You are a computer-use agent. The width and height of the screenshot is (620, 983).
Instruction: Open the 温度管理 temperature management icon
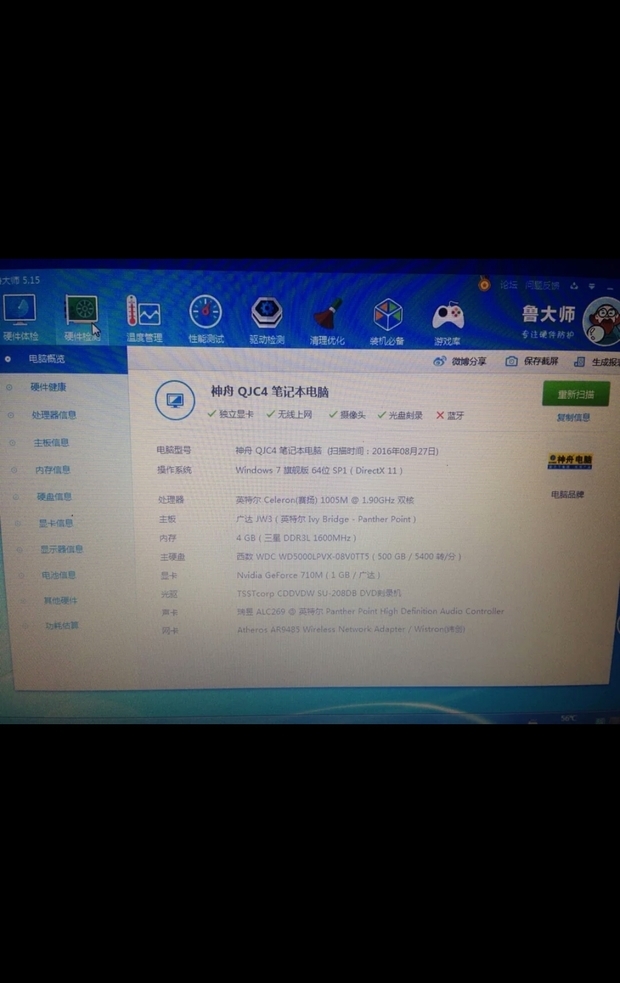pyautogui.click(x=144, y=318)
